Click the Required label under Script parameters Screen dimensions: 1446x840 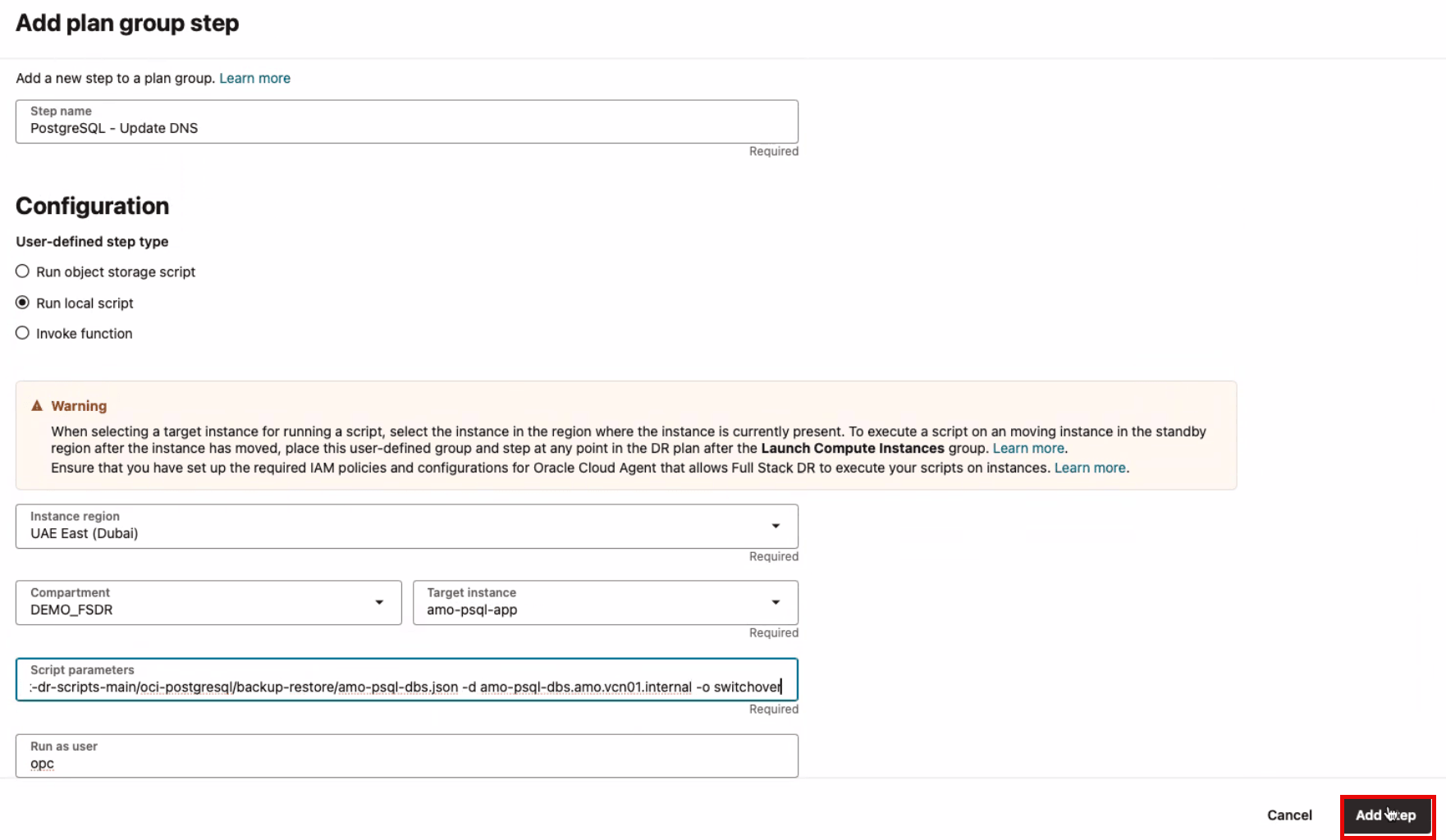(x=773, y=709)
